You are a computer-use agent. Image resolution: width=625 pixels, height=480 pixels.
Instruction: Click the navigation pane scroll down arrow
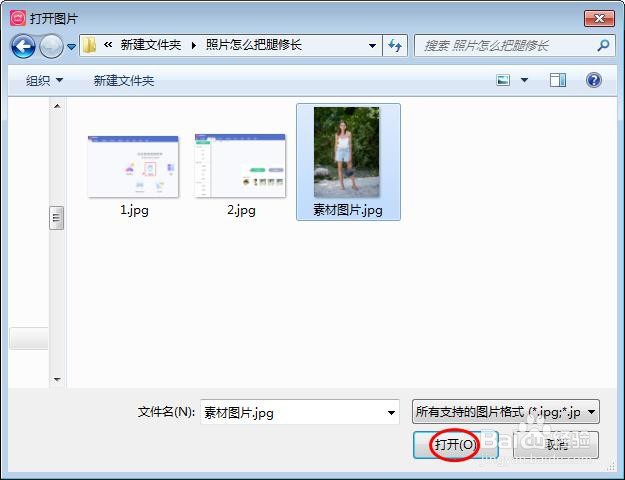pos(57,379)
